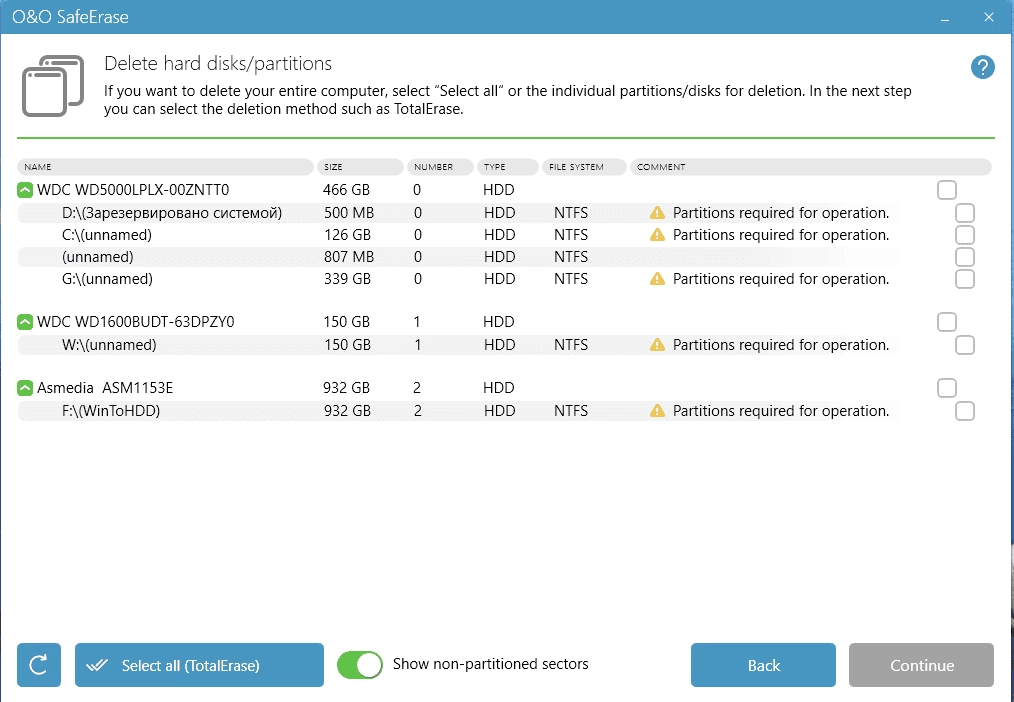Image resolution: width=1014 pixels, height=702 pixels.
Task: Click the Continue button
Action: [921, 665]
